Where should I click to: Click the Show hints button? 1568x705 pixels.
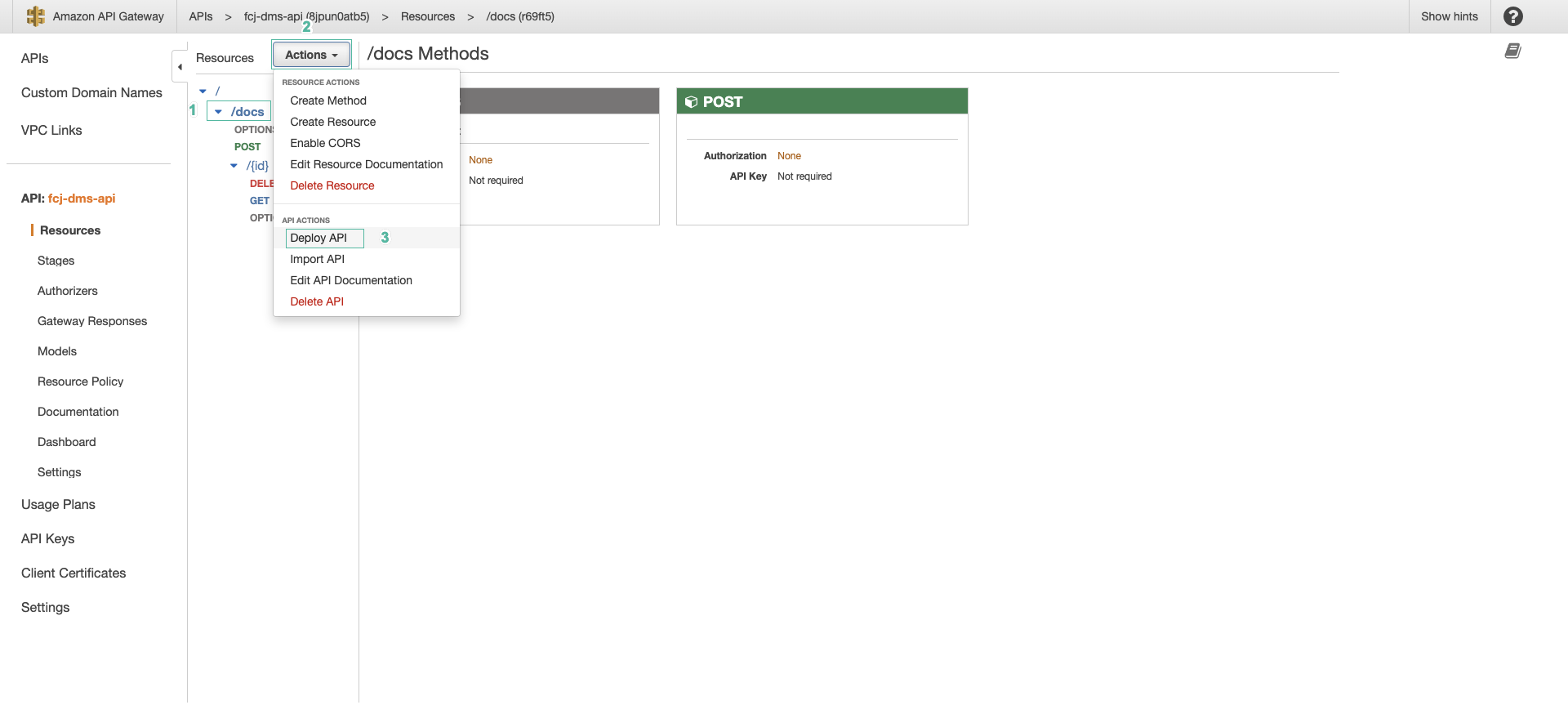pyautogui.click(x=1449, y=16)
